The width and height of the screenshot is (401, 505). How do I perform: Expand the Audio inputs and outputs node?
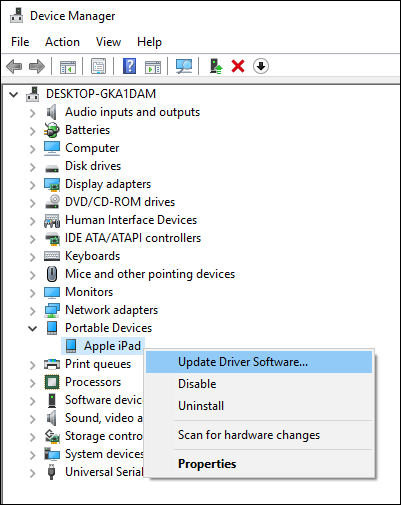(x=33, y=113)
